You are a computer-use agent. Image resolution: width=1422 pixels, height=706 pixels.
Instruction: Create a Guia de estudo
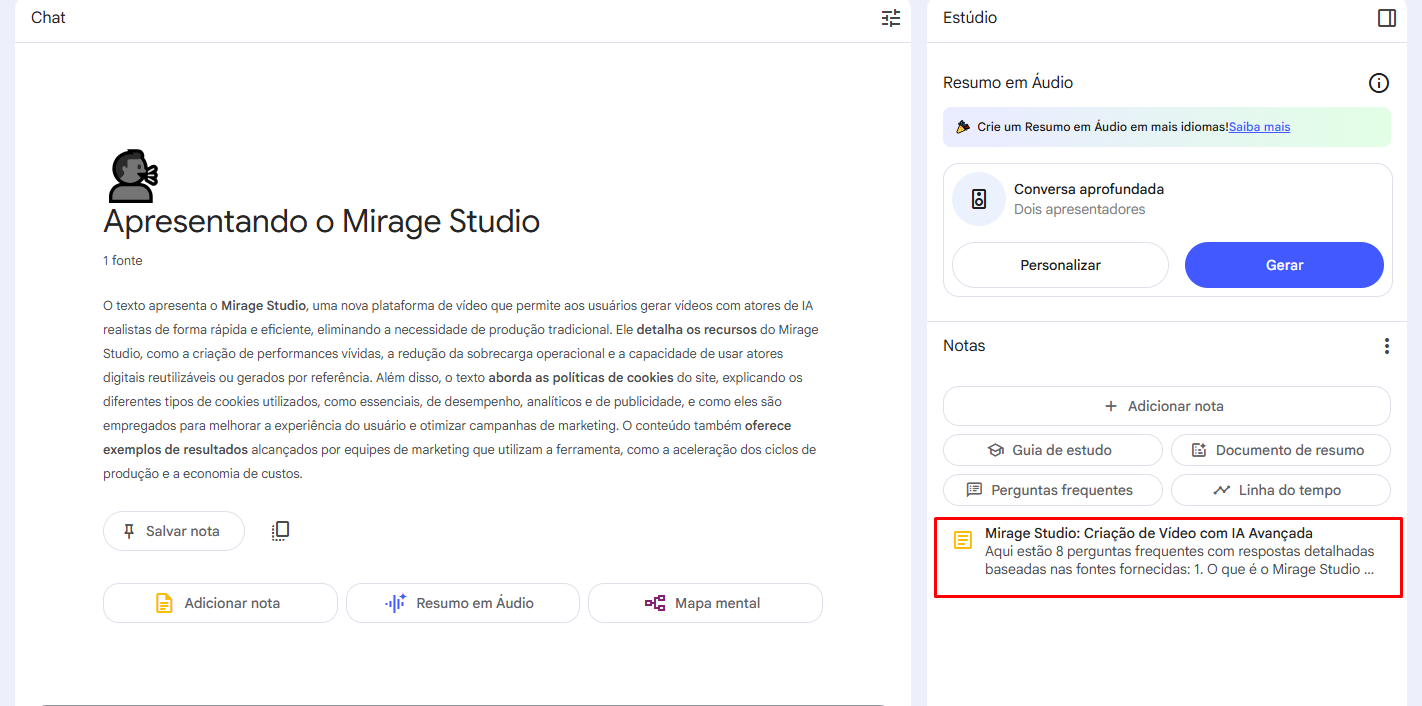(x=1053, y=450)
